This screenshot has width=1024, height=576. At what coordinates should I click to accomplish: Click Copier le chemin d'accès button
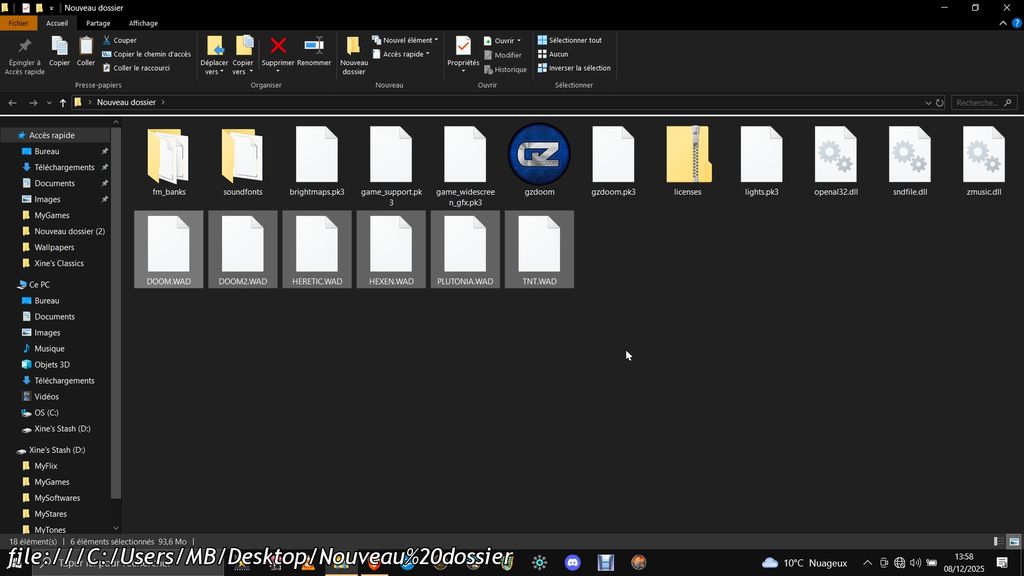(151, 54)
